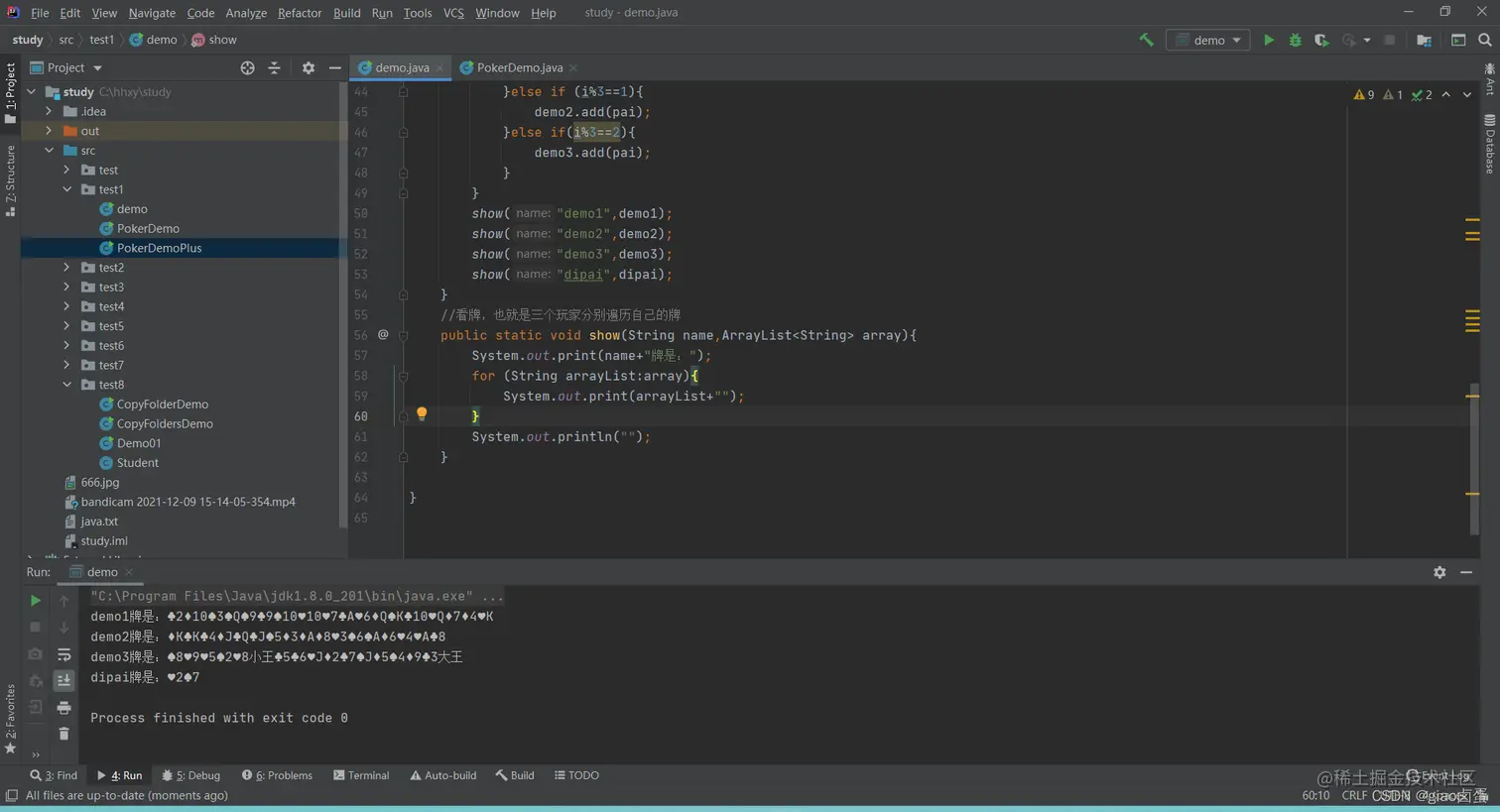Hide the Run tool window

1466,572
